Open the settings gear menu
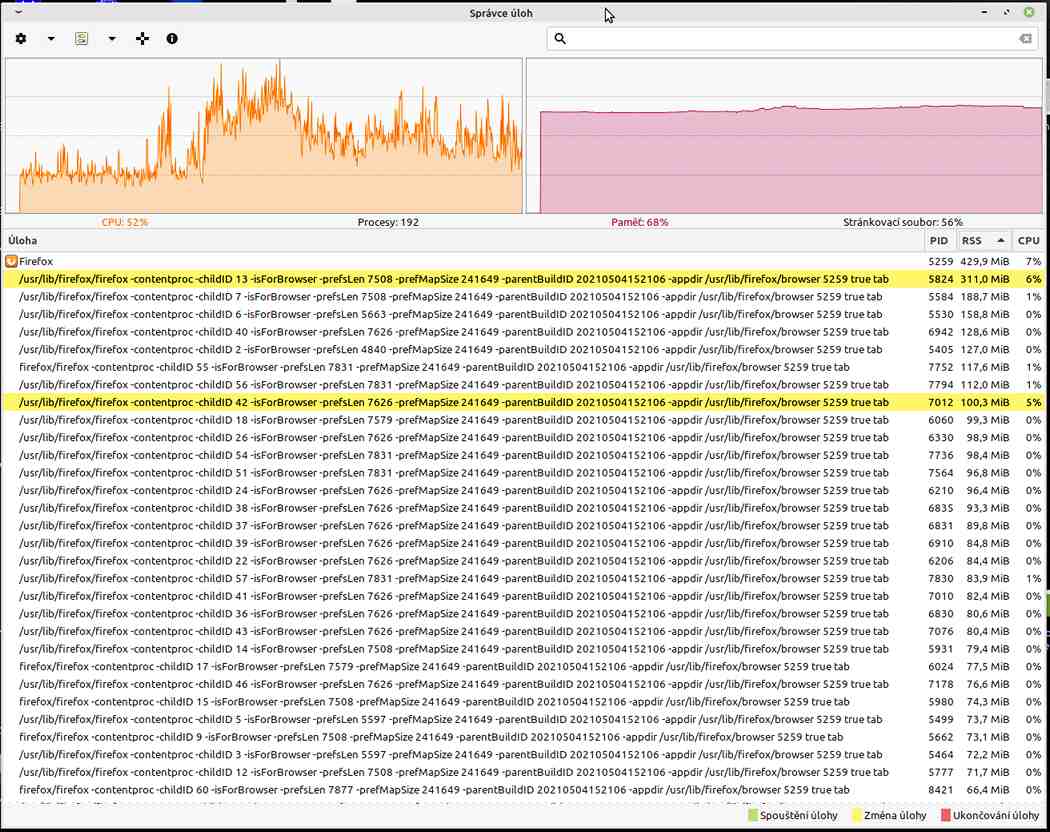Image resolution: width=1050 pixels, height=832 pixels. [x=21, y=38]
